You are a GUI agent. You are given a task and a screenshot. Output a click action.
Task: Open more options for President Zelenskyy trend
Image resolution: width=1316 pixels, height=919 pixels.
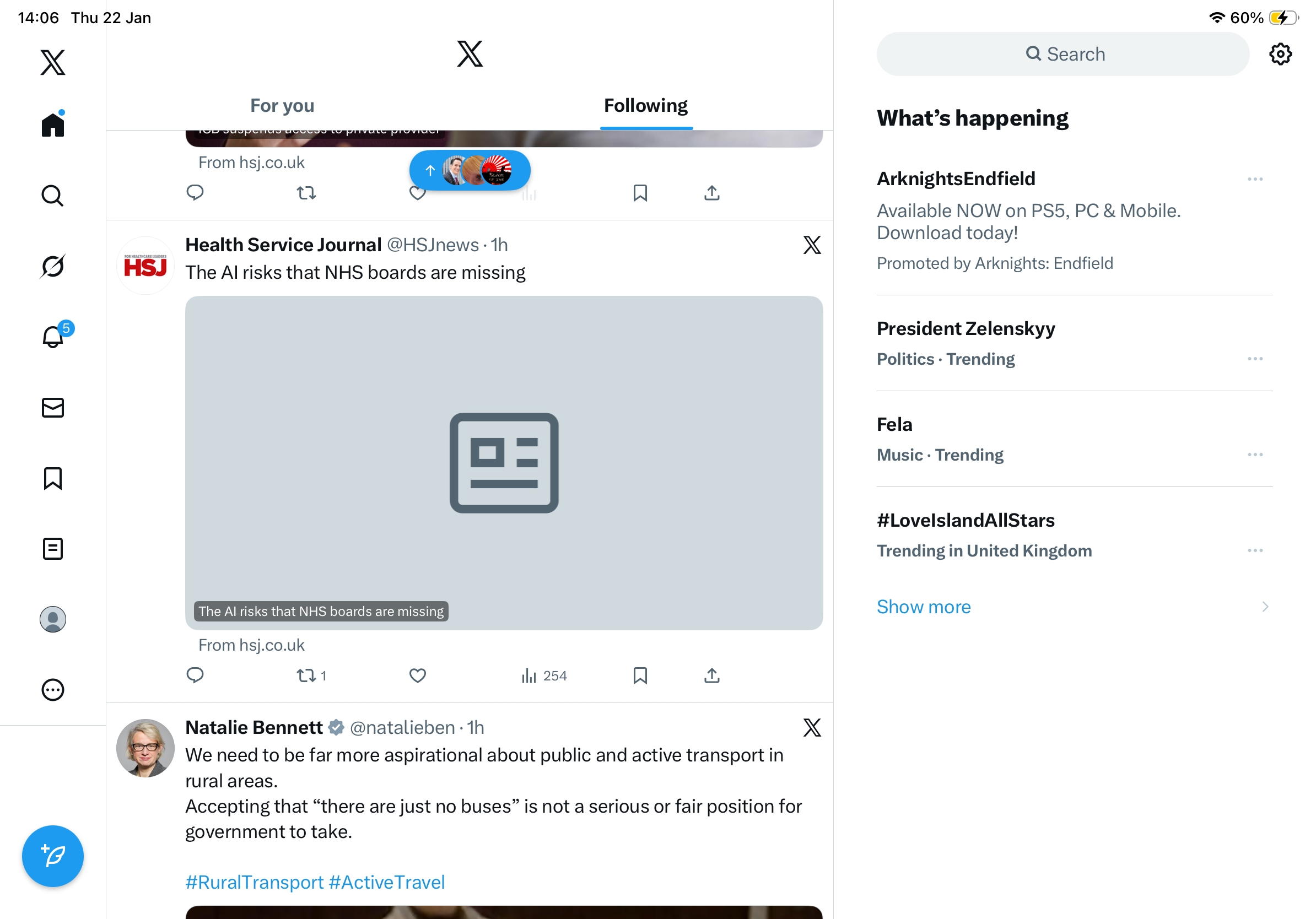(x=1255, y=359)
